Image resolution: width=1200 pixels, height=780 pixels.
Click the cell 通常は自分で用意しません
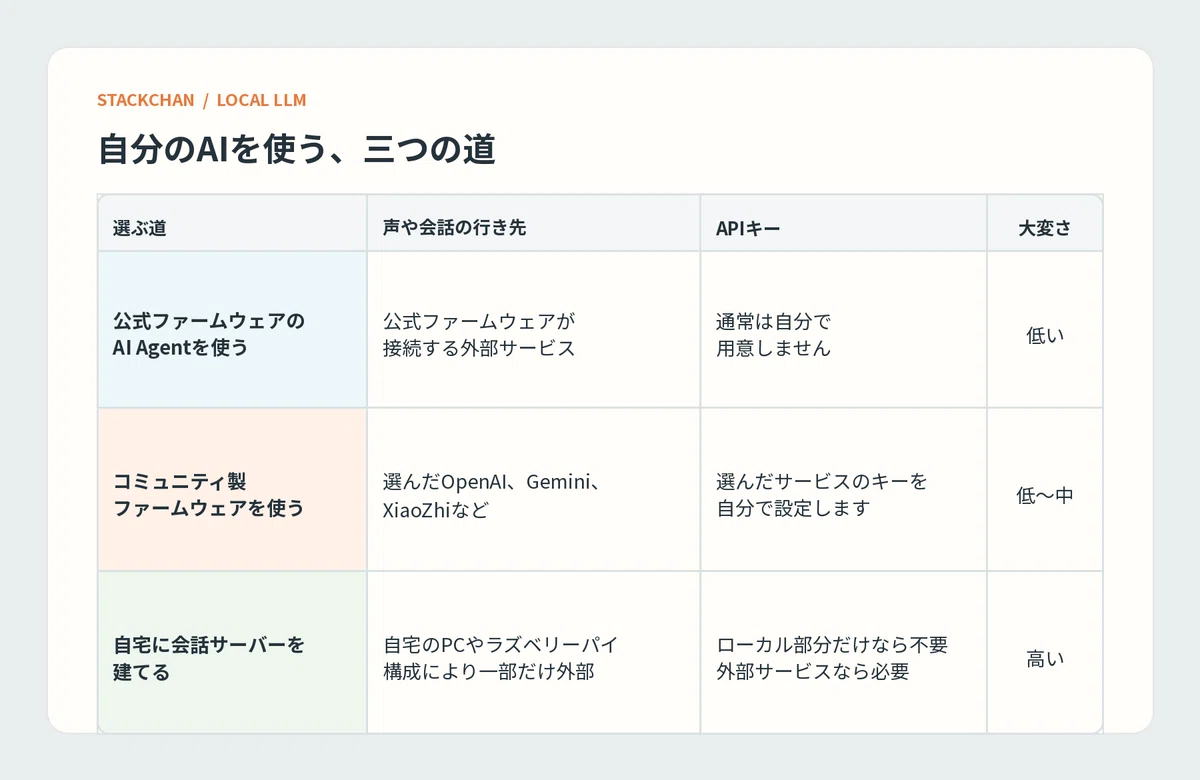844,329
